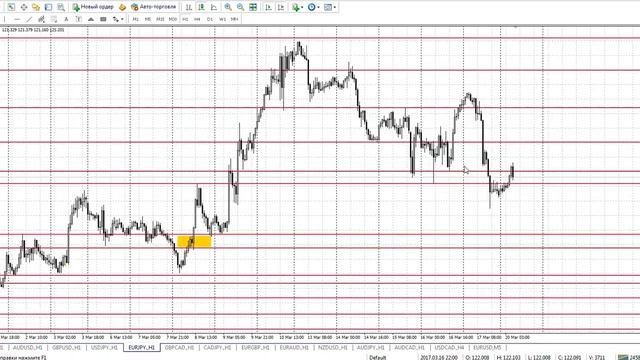Image resolution: width=640 pixels, height=360 pixels.
Task: Select the equidistant channel tool
Action: (41, 19)
